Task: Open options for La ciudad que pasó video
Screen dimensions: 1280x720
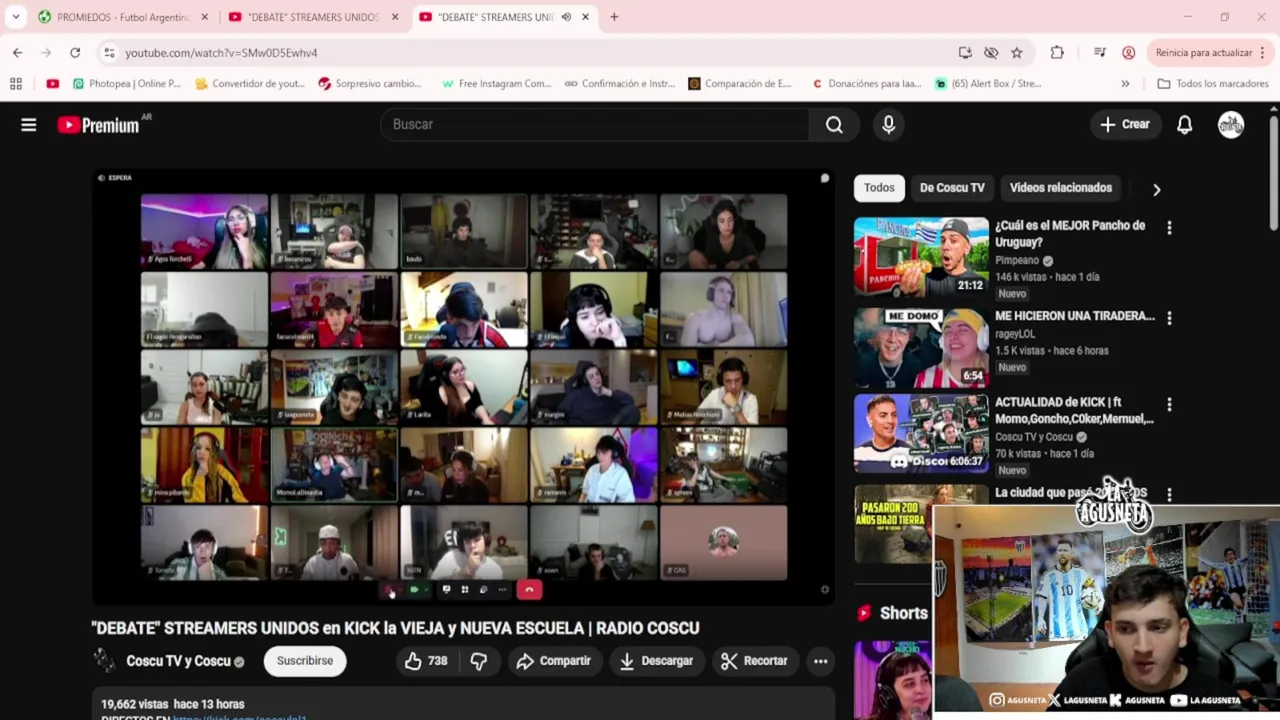Action: (1169, 495)
